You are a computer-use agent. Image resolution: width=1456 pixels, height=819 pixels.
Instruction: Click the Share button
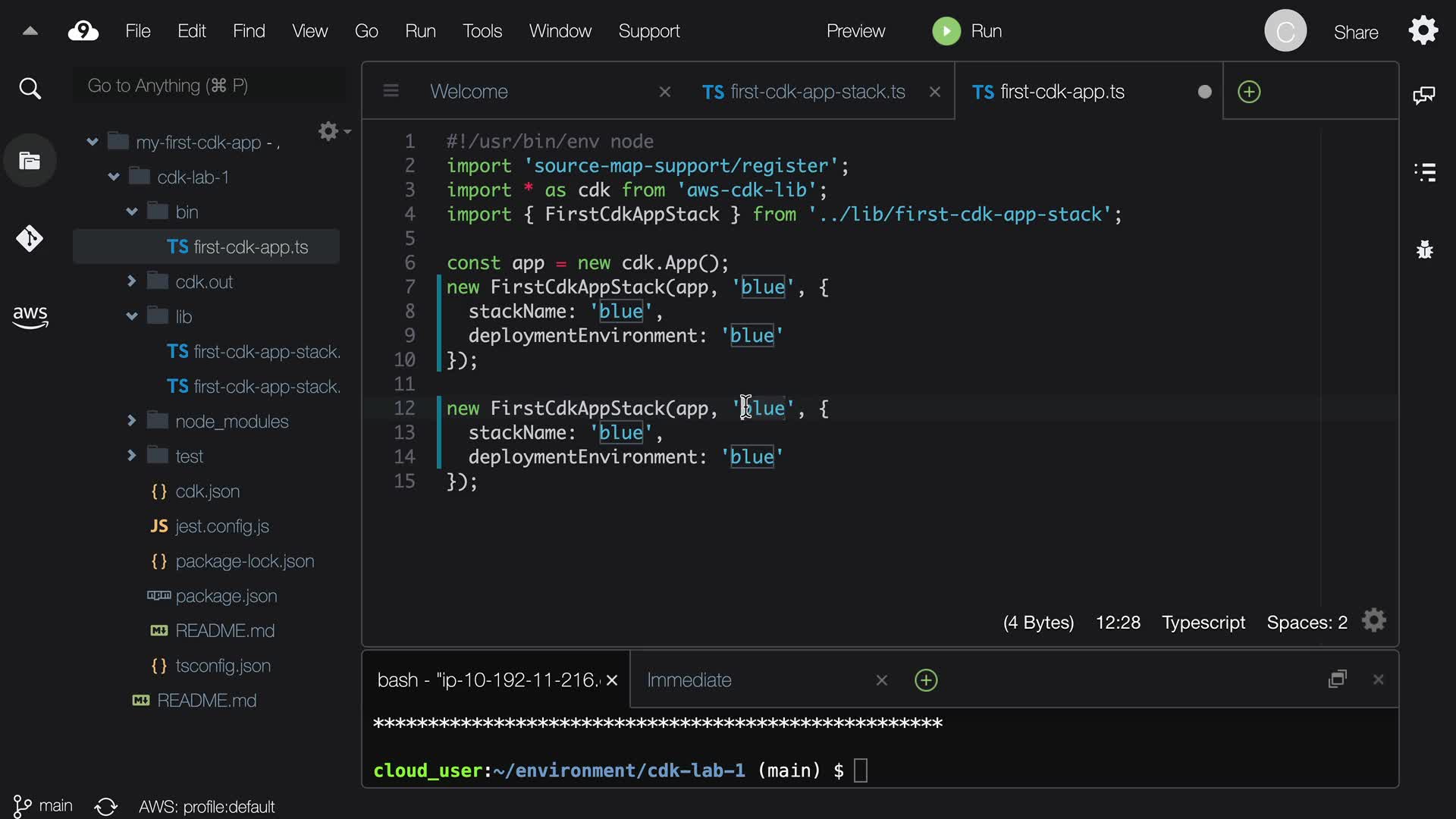click(1356, 33)
